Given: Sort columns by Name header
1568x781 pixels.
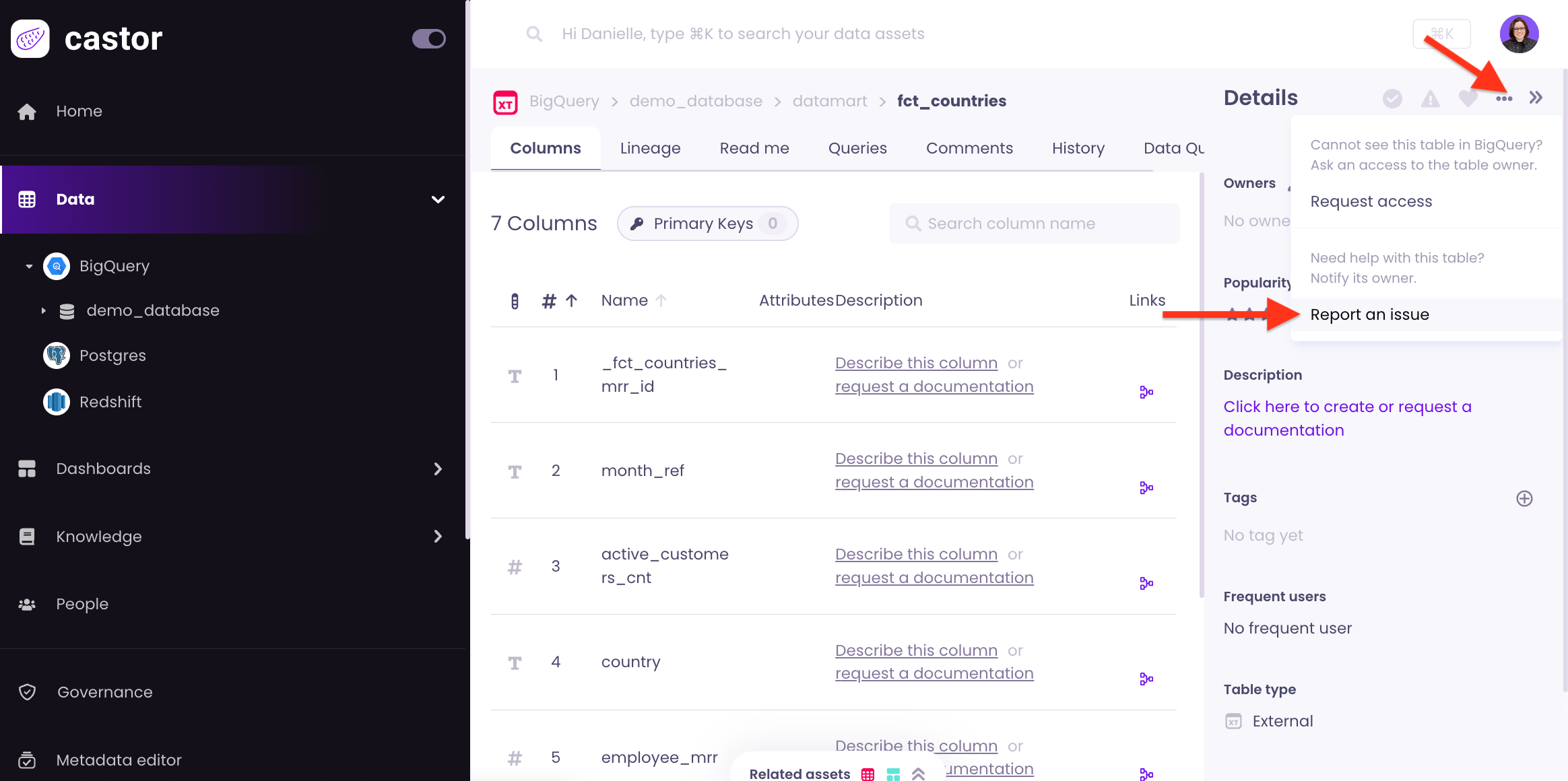Looking at the screenshot, I should (x=624, y=300).
